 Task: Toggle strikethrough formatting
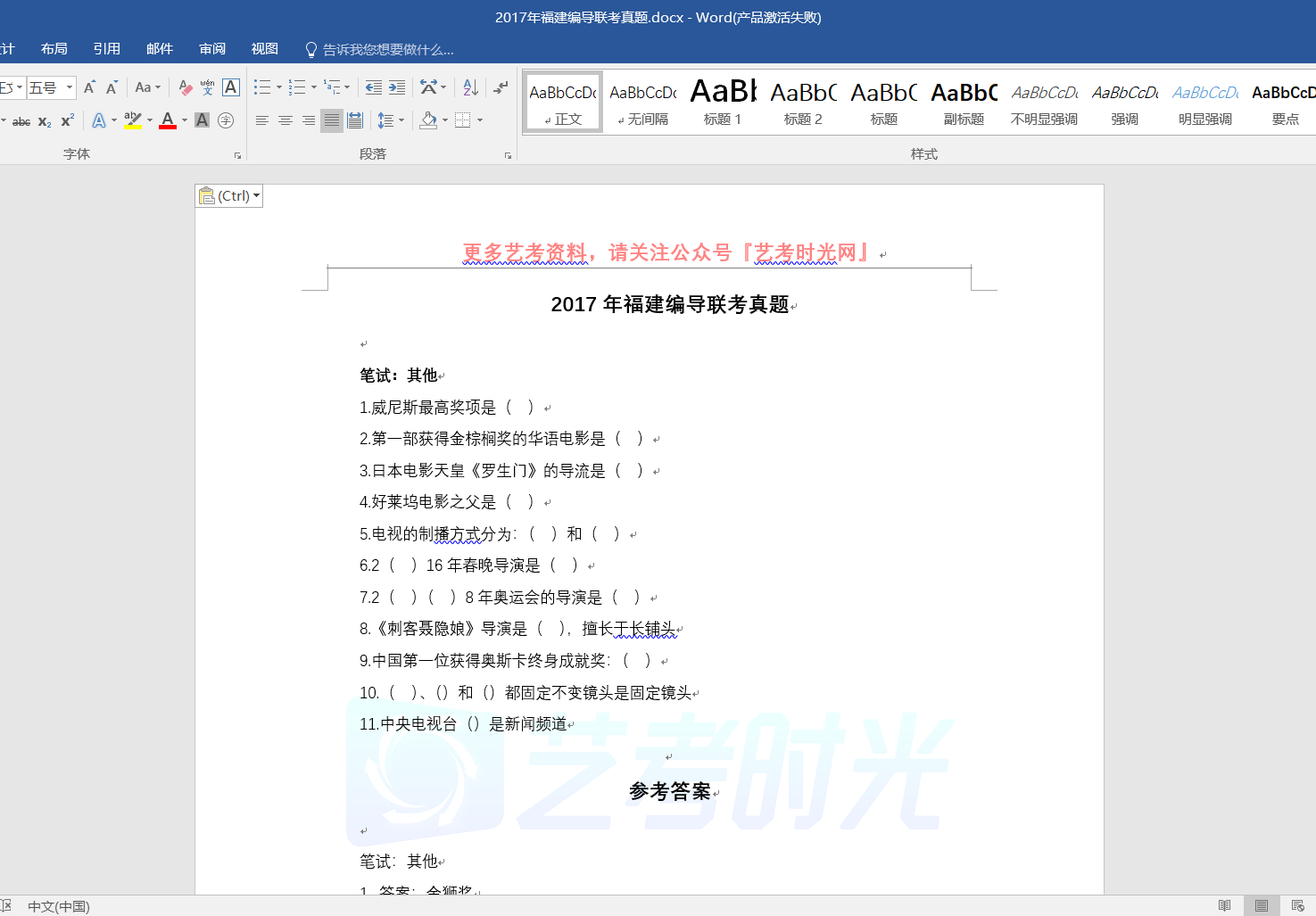21,121
